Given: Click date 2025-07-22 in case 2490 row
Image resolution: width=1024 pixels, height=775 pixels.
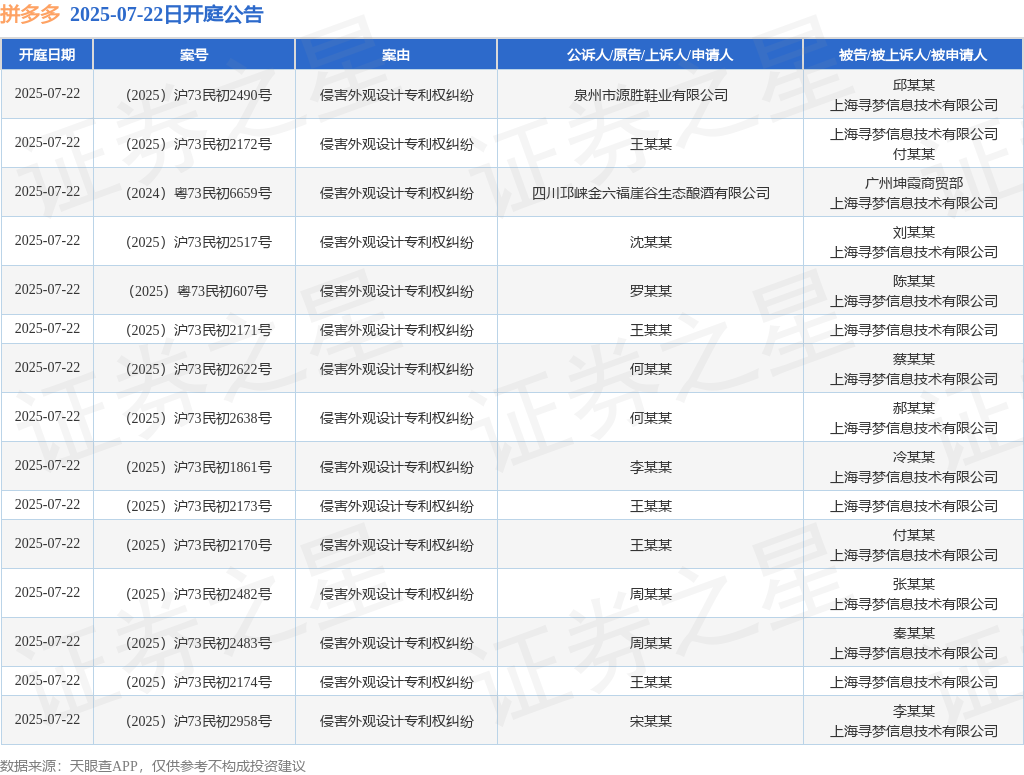Looking at the screenshot, I should [x=47, y=93].
